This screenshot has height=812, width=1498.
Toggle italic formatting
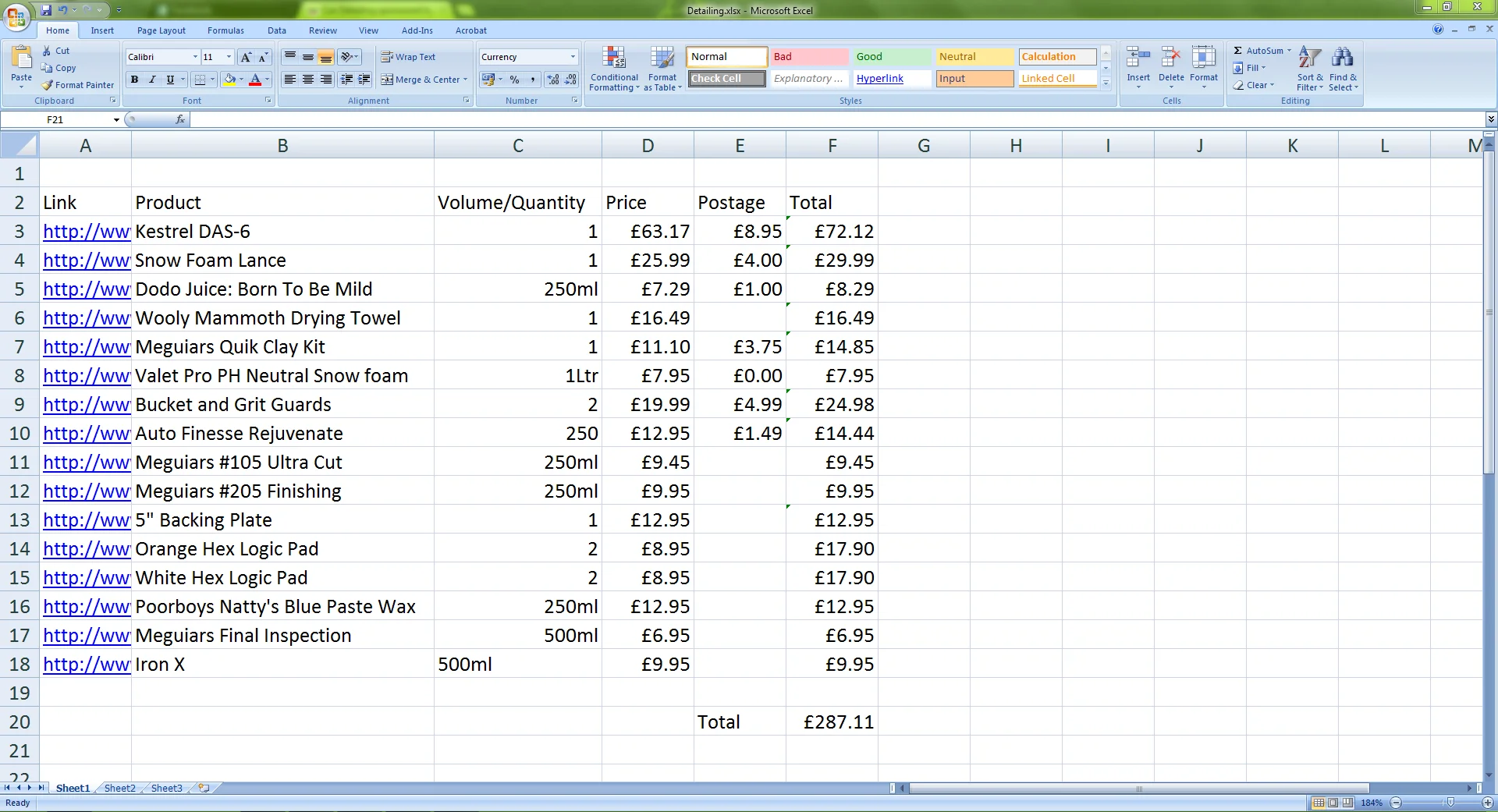(152, 80)
